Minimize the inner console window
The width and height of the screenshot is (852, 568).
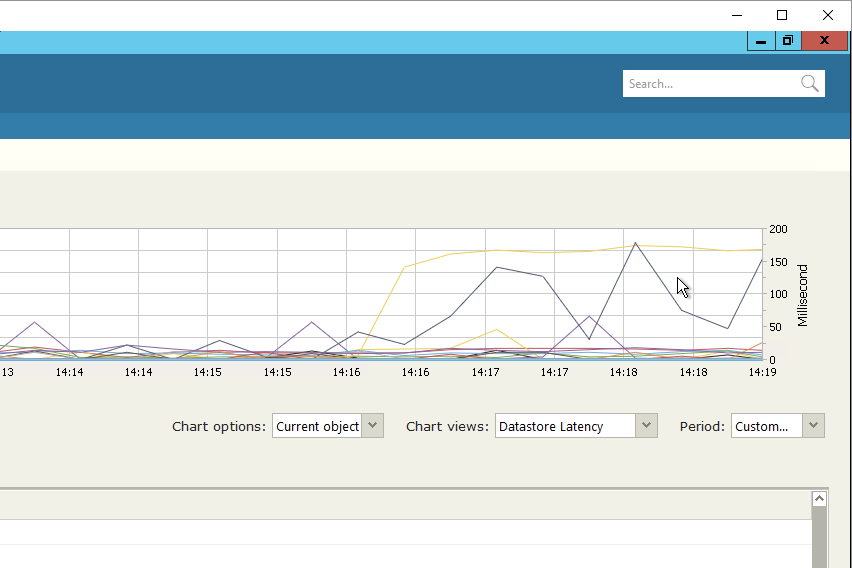(761, 41)
